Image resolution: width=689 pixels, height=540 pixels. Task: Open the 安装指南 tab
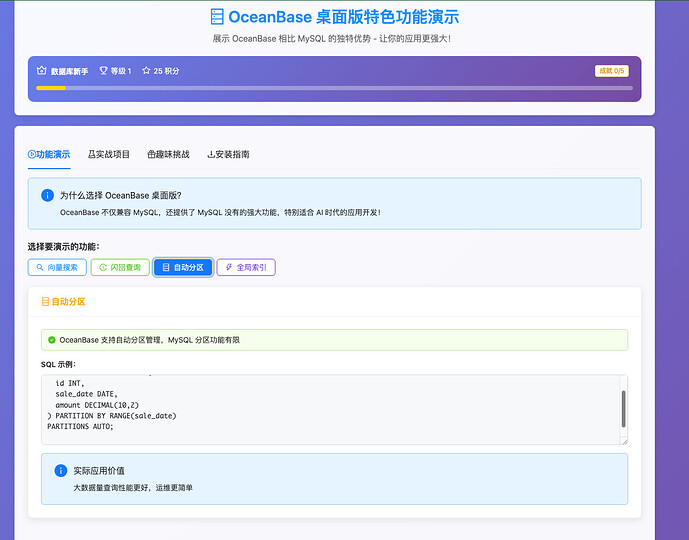tap(228, 154)
